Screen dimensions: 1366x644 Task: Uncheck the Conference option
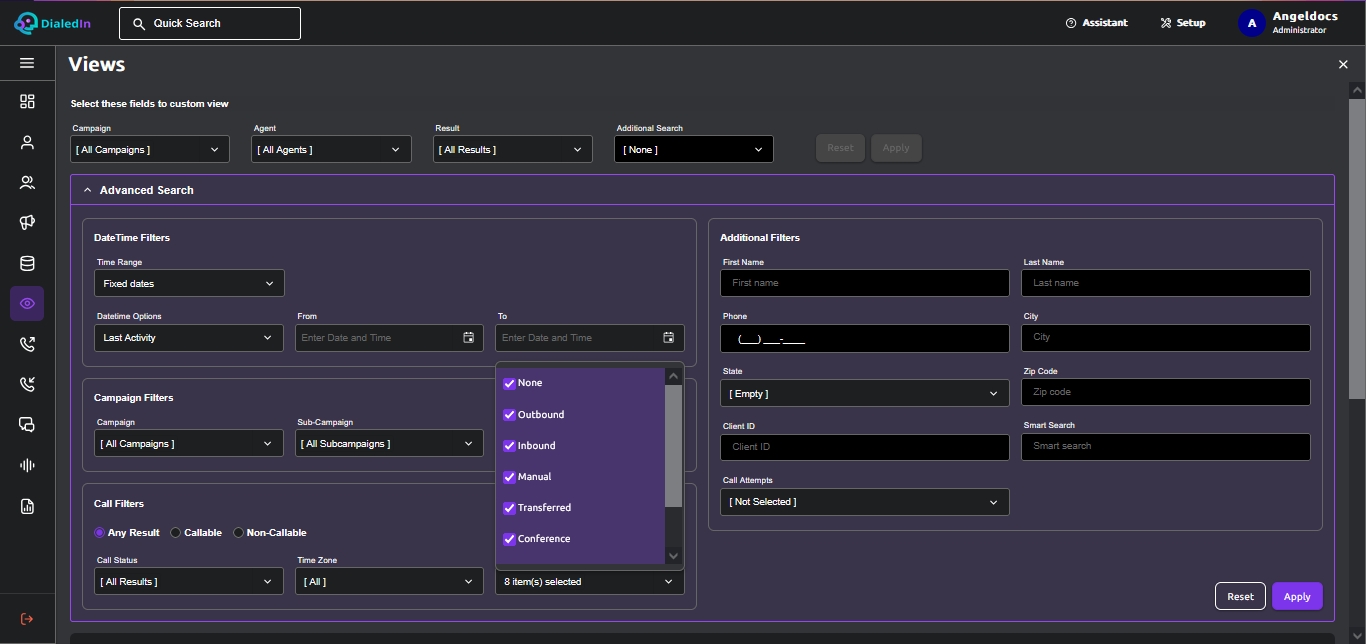[x=509, y=538]
